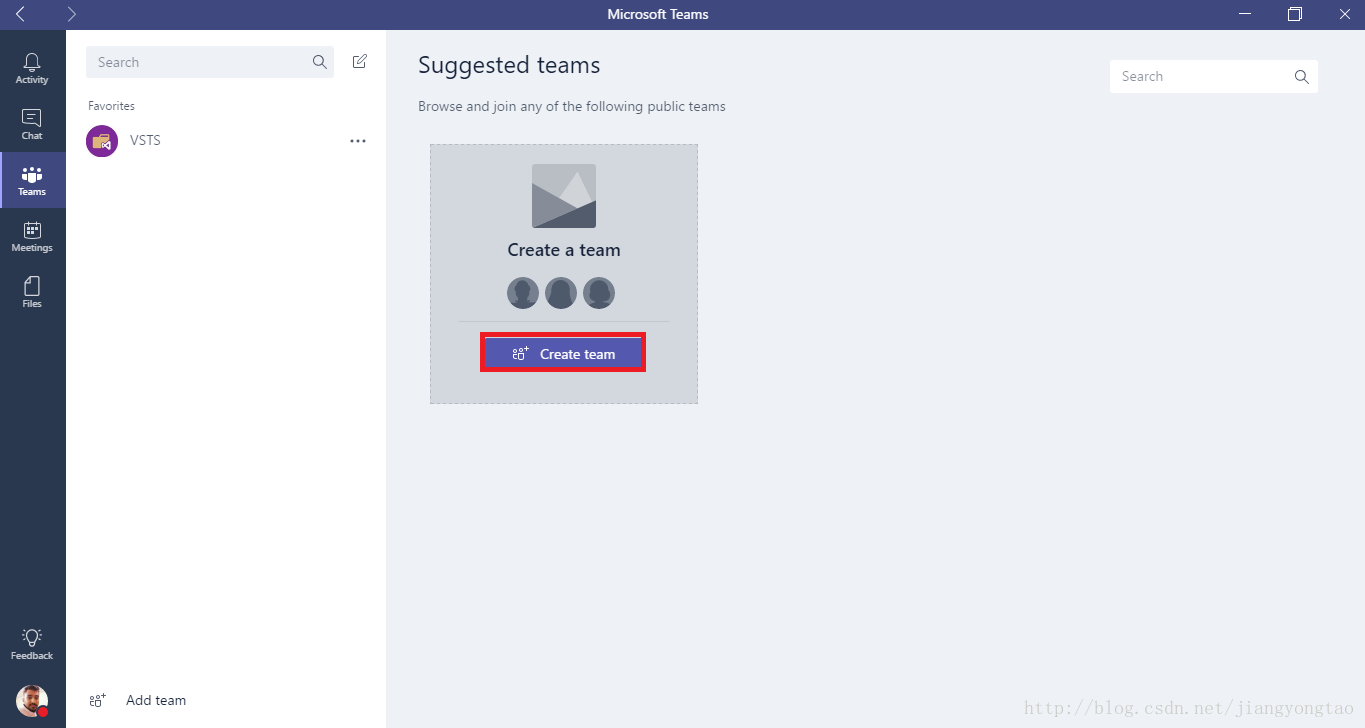Go back using the back arrow

click(21, 14)
